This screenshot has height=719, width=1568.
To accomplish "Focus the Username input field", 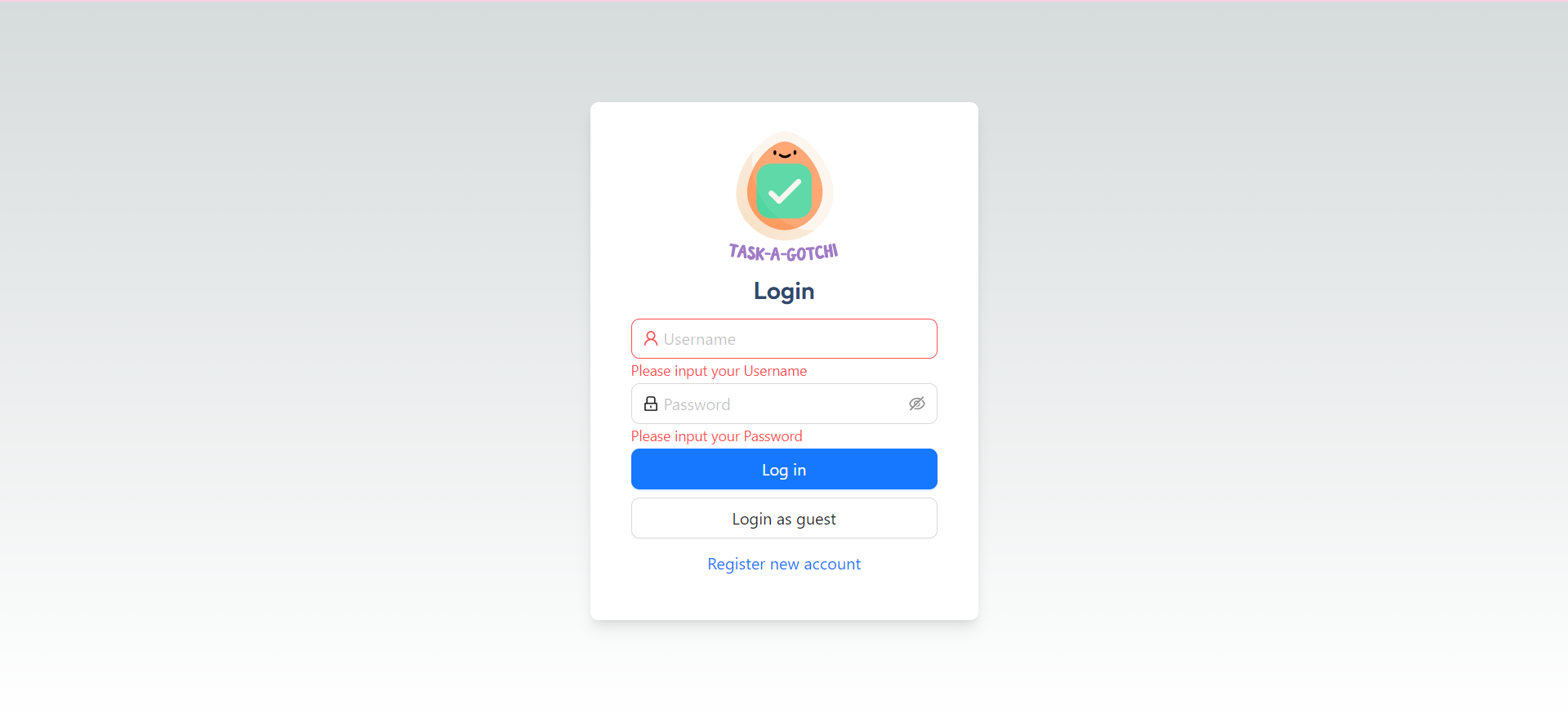I will [784, 338].
